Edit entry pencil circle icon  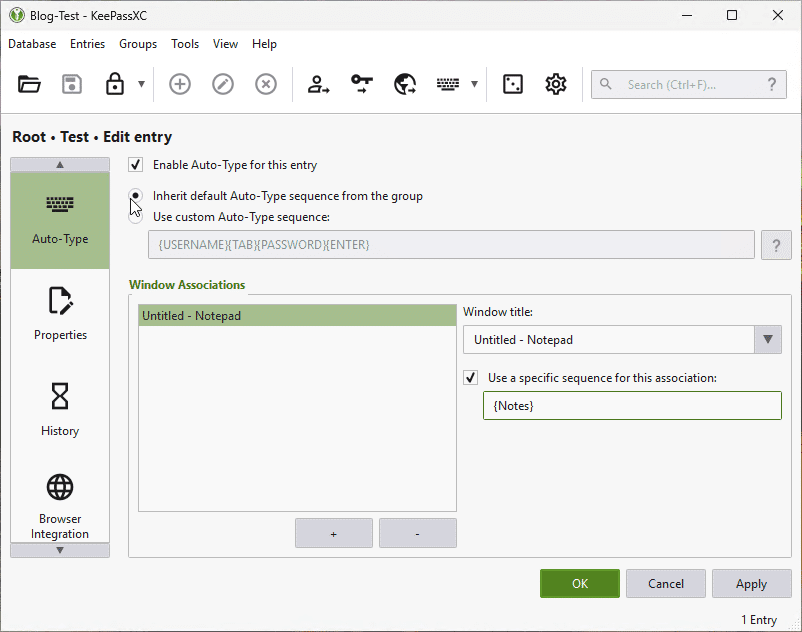(x=223, y=84)
